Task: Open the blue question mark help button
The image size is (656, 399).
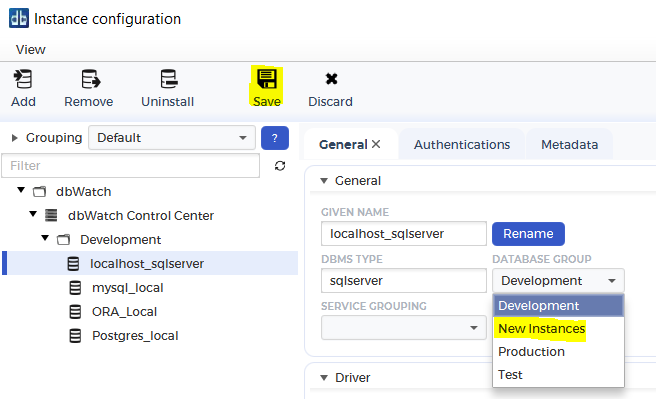Action: (x=275, y=138)
